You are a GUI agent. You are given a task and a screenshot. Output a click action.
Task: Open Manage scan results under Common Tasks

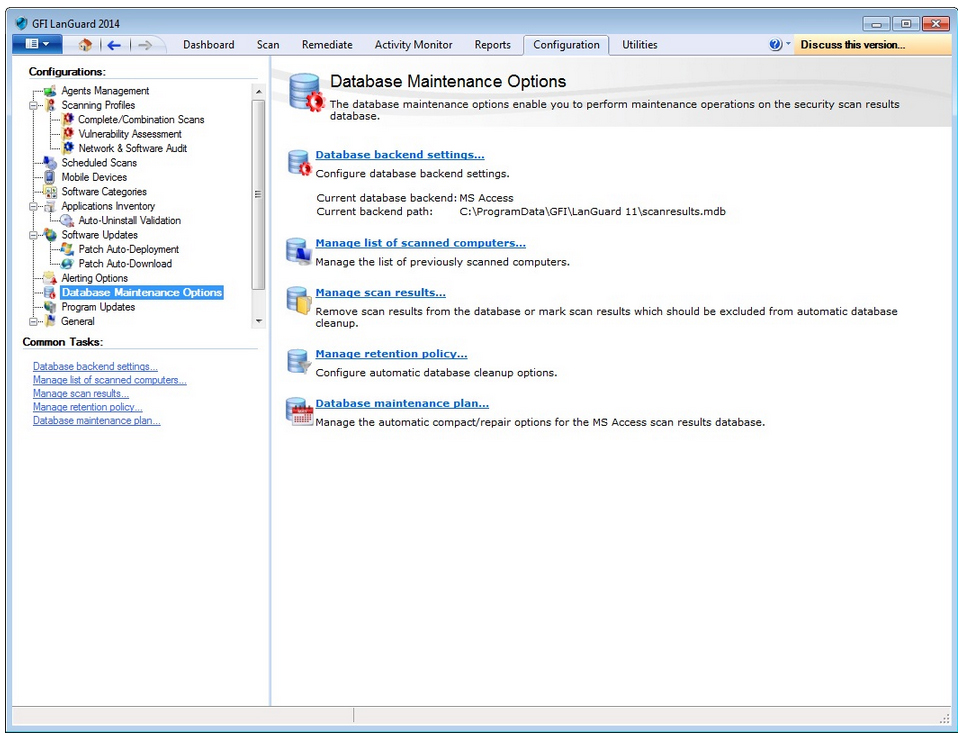click(x=81, y=393)
